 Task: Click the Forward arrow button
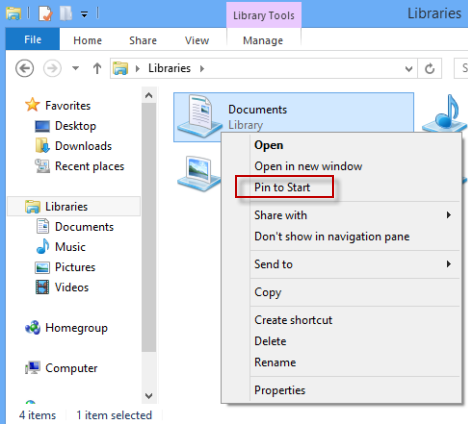(52, 68)
